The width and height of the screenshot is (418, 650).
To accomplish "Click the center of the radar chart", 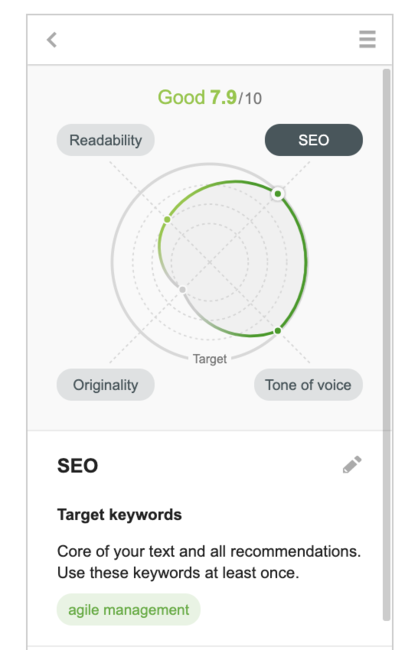I will pyautogui.click(x=210, y=262).
